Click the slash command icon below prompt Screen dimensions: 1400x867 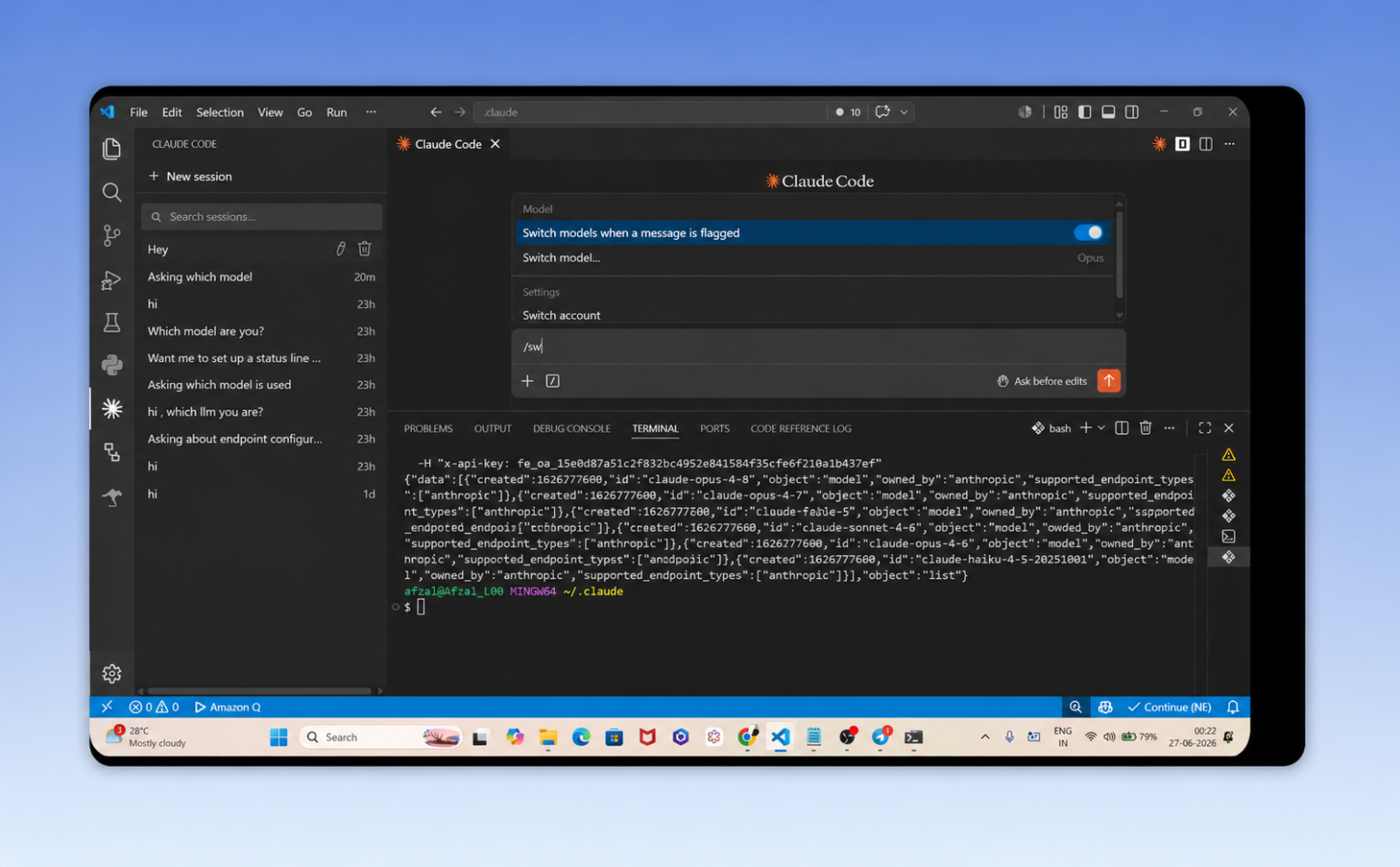click(552, 381)
